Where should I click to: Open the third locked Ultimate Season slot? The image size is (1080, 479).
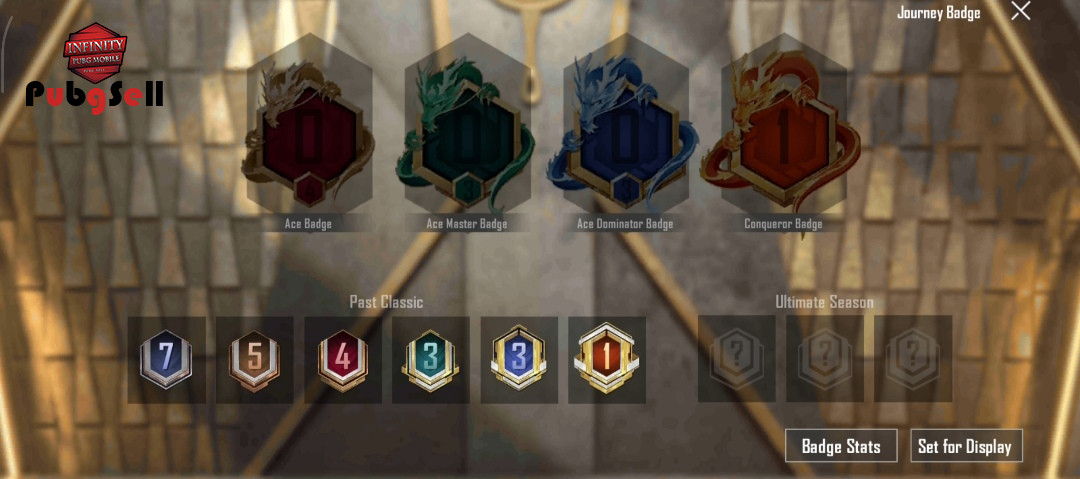[913, 359]
